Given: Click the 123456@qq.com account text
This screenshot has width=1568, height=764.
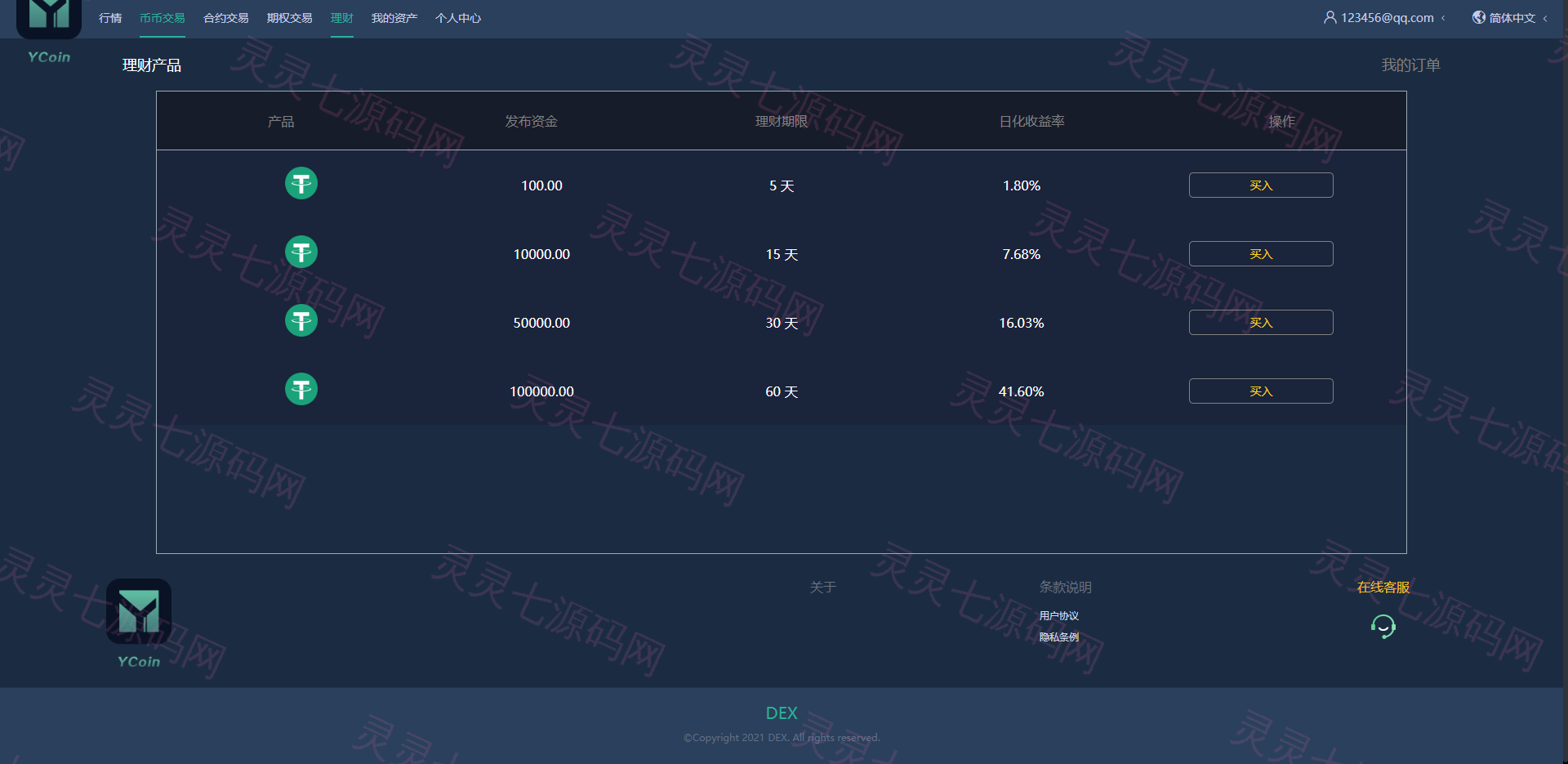Looking at the screenshot, I should click(x=1388, y=18).
